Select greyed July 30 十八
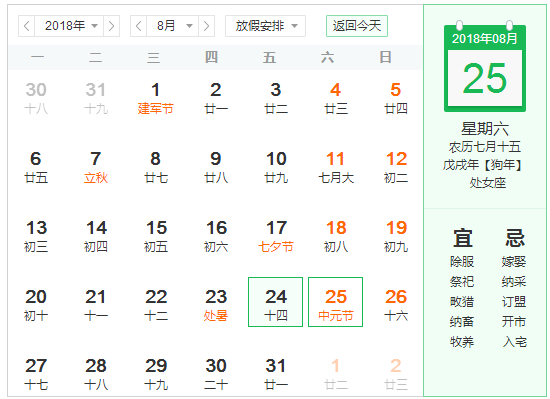Viewport: 550px width, 399px height. coord(36,98)
